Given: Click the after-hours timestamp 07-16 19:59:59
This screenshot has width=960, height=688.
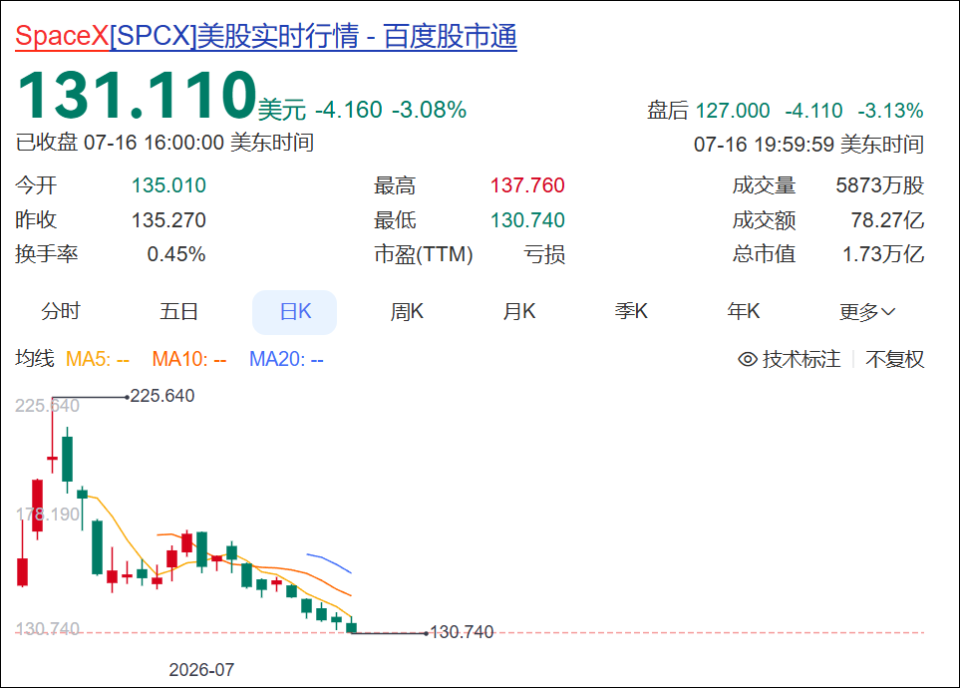Looking at the screenshot, I should [763, 145].
